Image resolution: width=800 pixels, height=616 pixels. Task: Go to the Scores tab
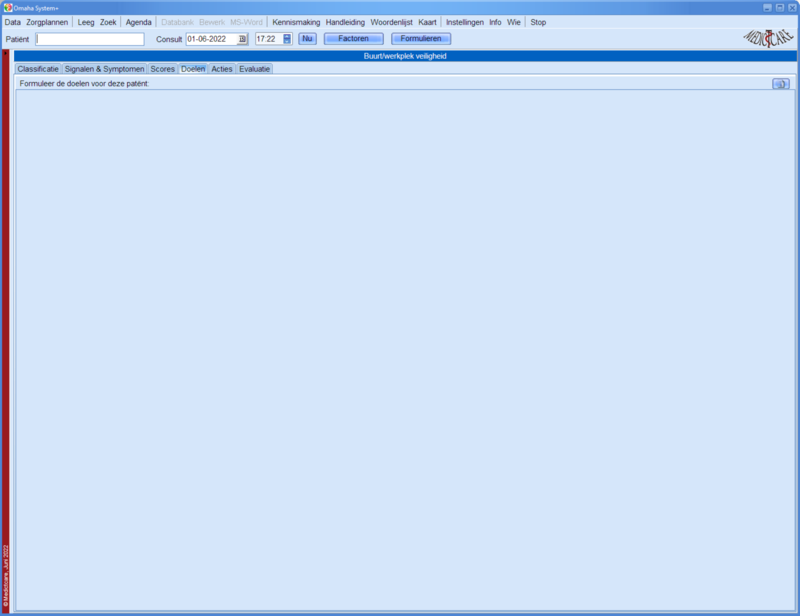point(162,69)
